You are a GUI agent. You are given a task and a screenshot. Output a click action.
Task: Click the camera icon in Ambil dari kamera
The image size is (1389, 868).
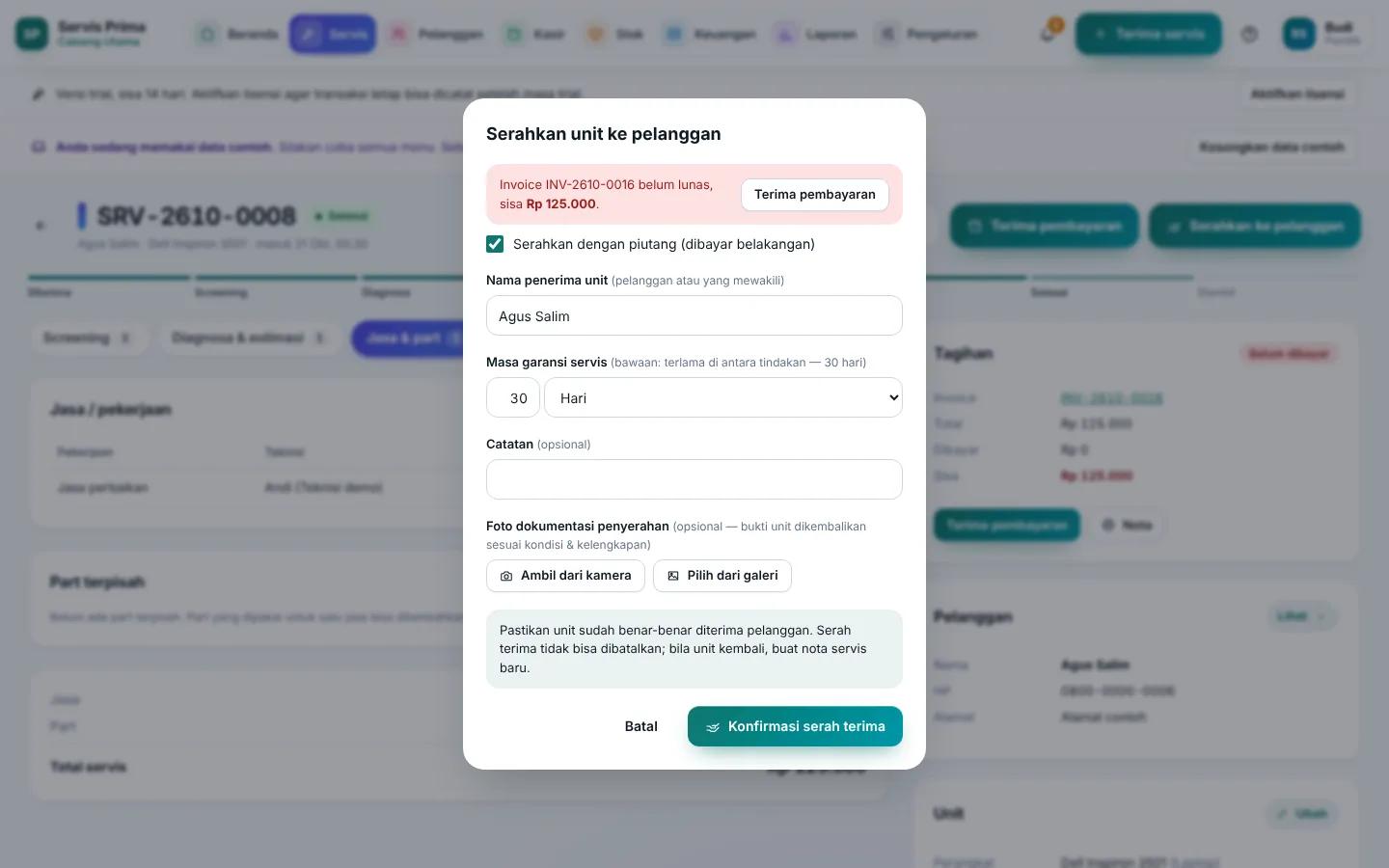(506, 576)
